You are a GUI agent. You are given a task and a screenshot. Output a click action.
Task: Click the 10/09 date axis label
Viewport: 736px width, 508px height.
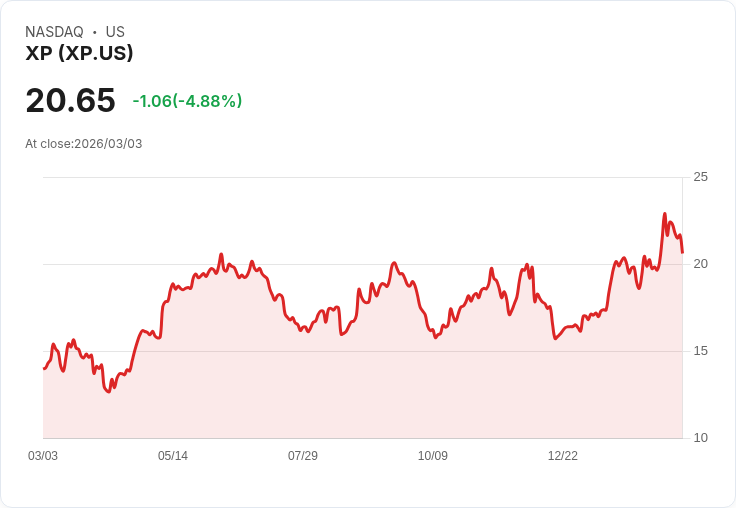(x=433, y=456)
